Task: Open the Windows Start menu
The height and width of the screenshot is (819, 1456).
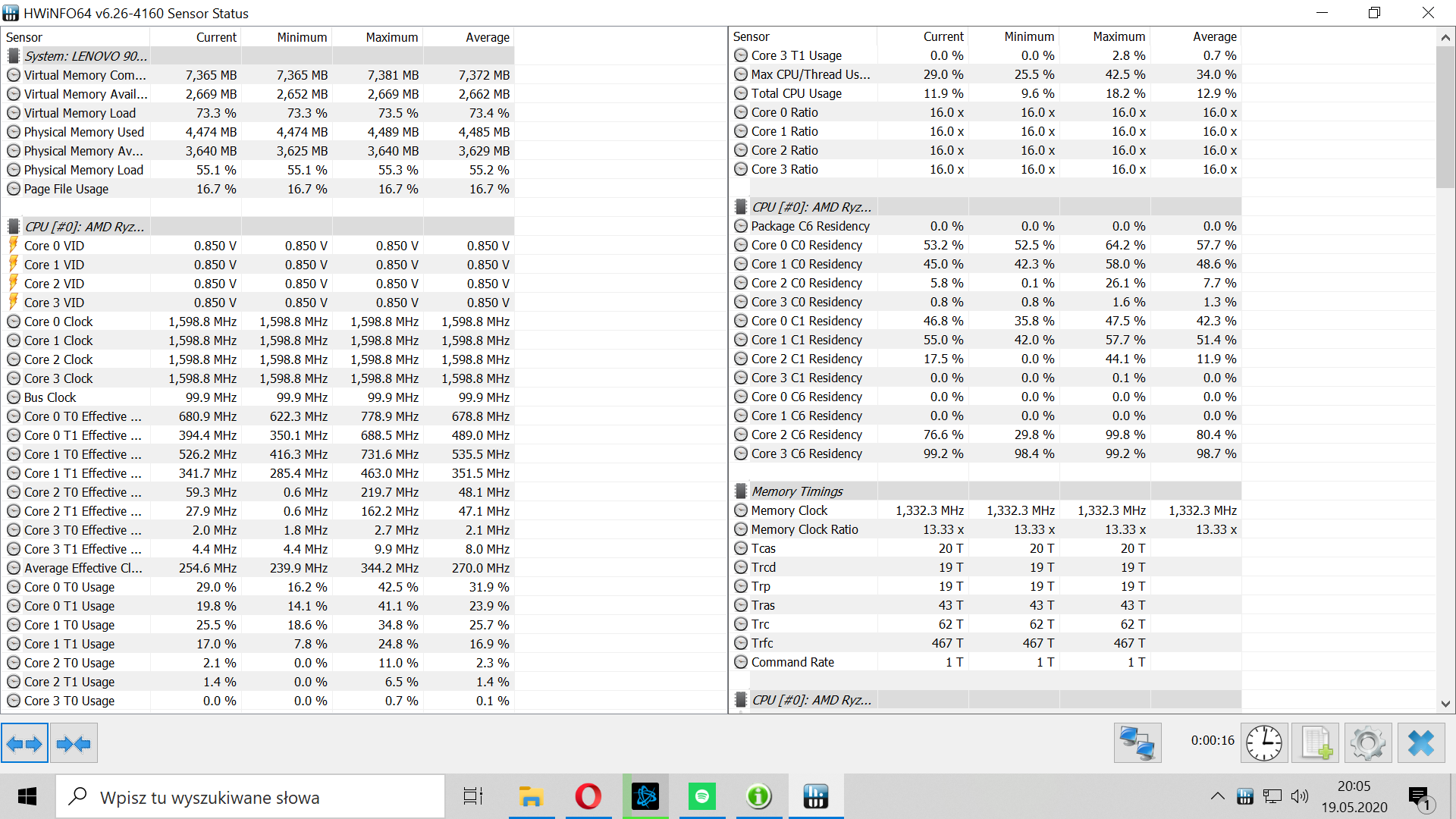Action: [x=27, y=796]
